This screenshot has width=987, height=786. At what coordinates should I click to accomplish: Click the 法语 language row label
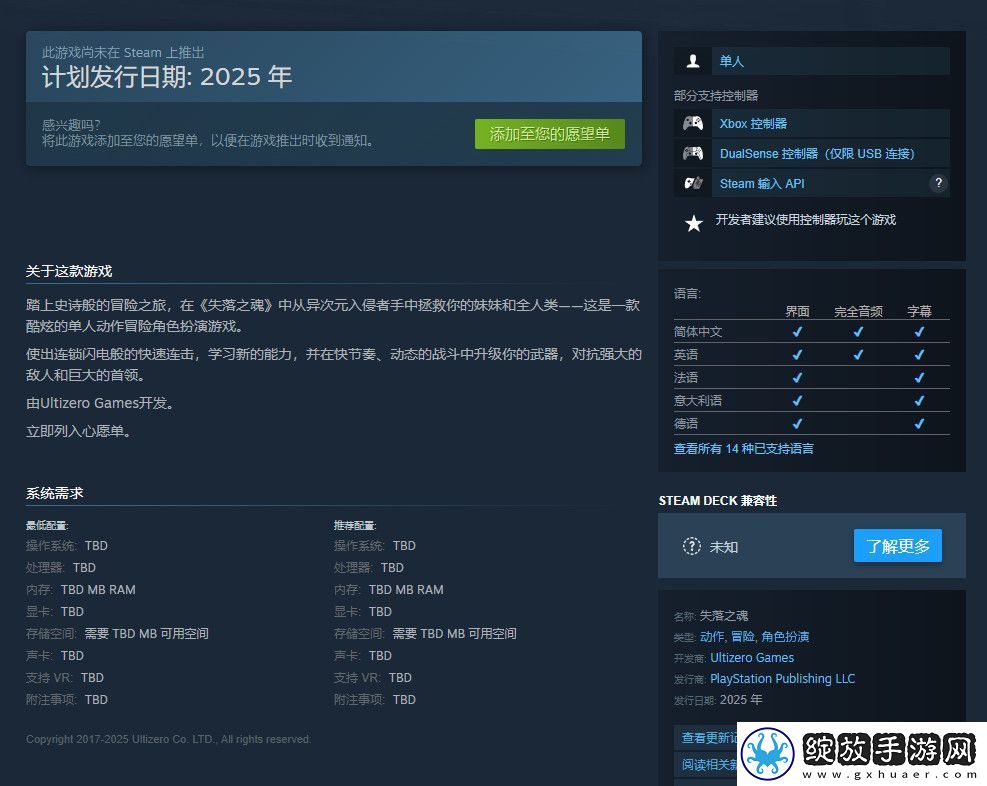(x=685, y=378)
